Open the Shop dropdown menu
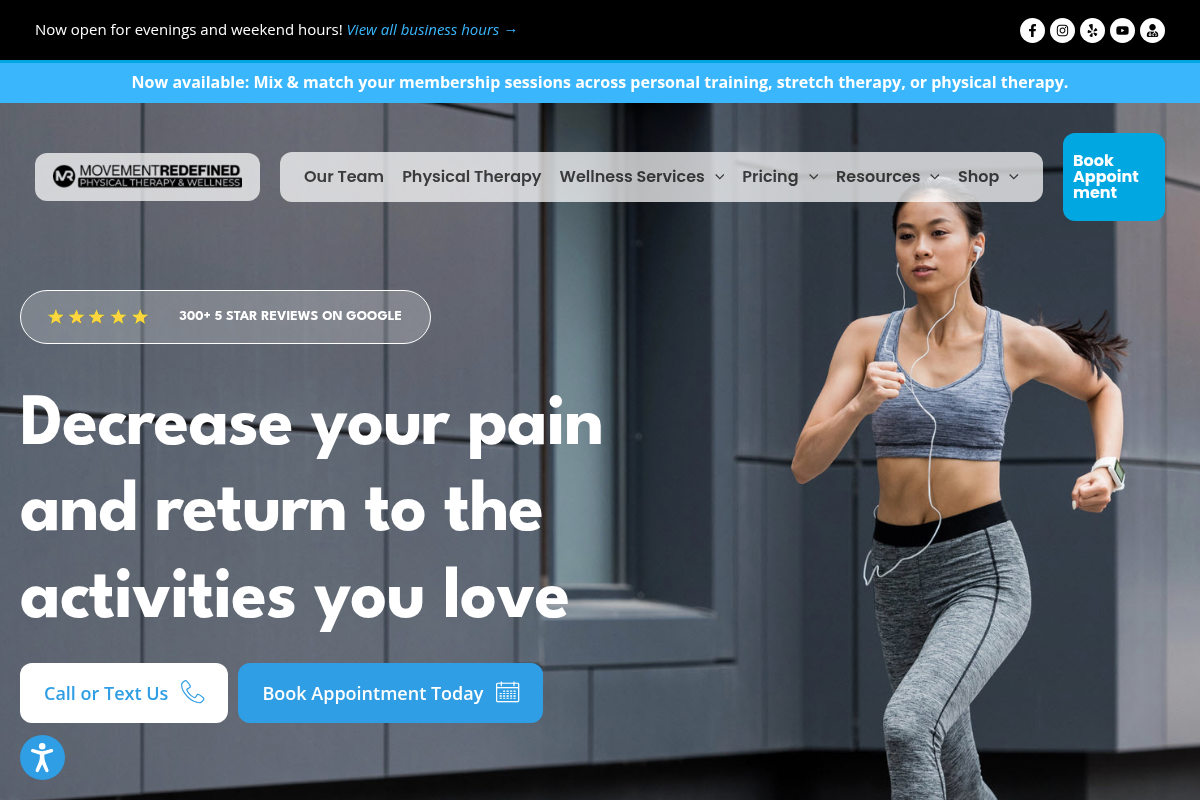Image resolution: width=1200 pixels, height=800 pixels. pyautogui.click(x=988, y=176)
